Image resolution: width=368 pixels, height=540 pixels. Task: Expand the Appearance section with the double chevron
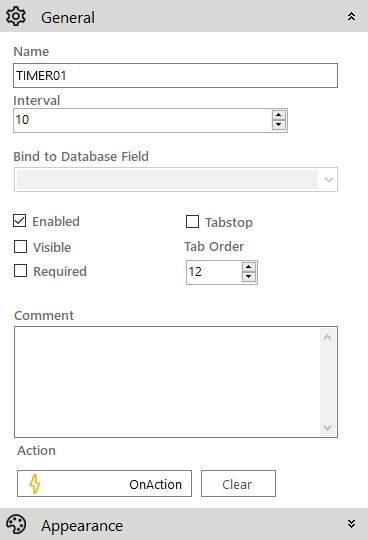click(351, 524)
